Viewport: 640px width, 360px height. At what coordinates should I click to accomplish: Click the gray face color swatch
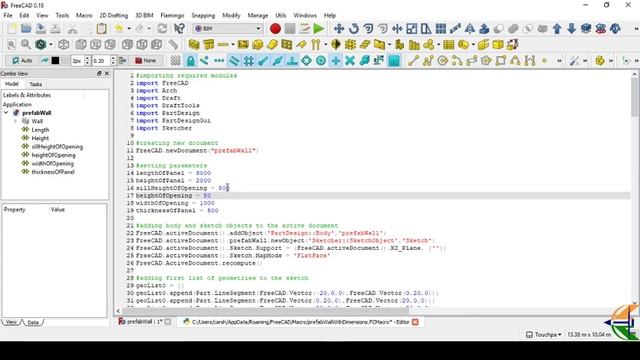[65, 60]
